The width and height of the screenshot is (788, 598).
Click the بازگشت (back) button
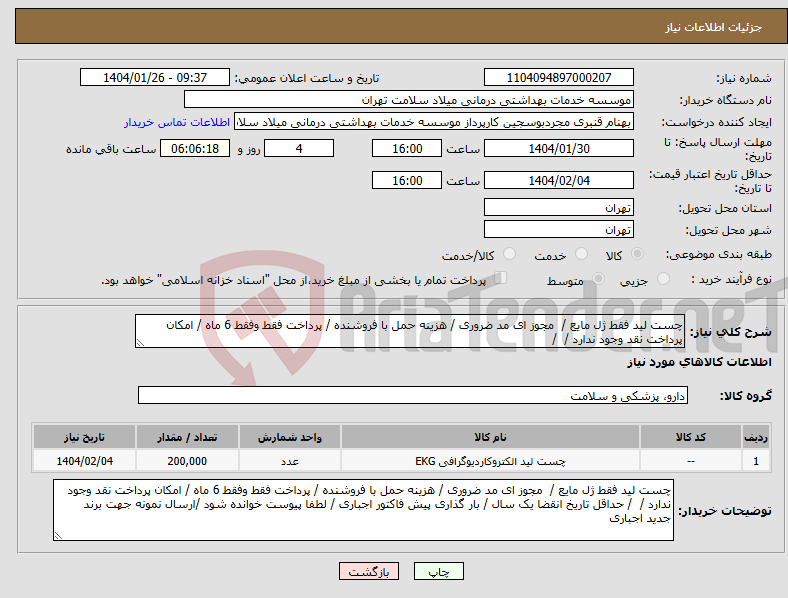coord(369,572)
